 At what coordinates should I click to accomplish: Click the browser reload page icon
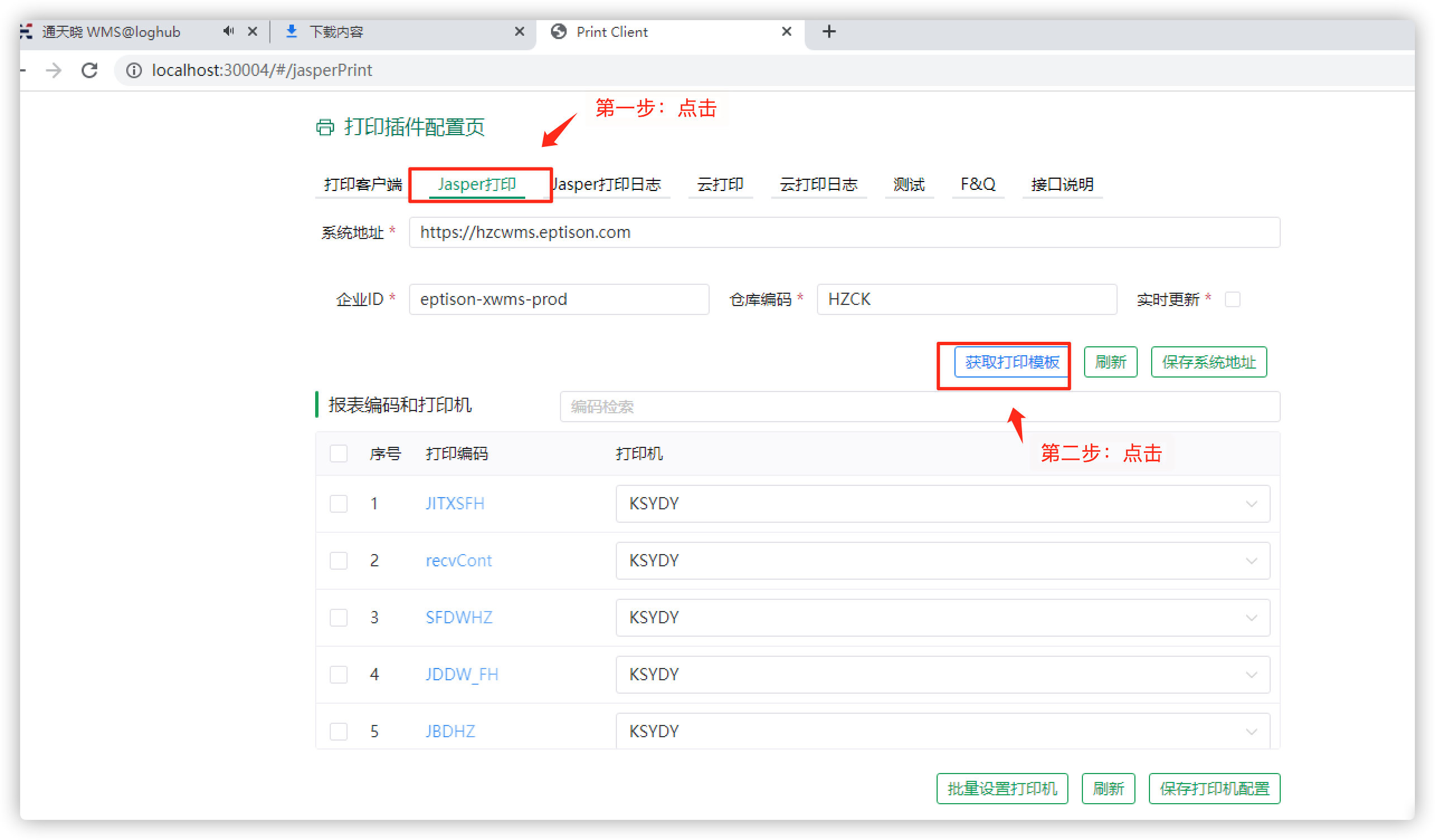pyautogui.click(x=89, y=70)
